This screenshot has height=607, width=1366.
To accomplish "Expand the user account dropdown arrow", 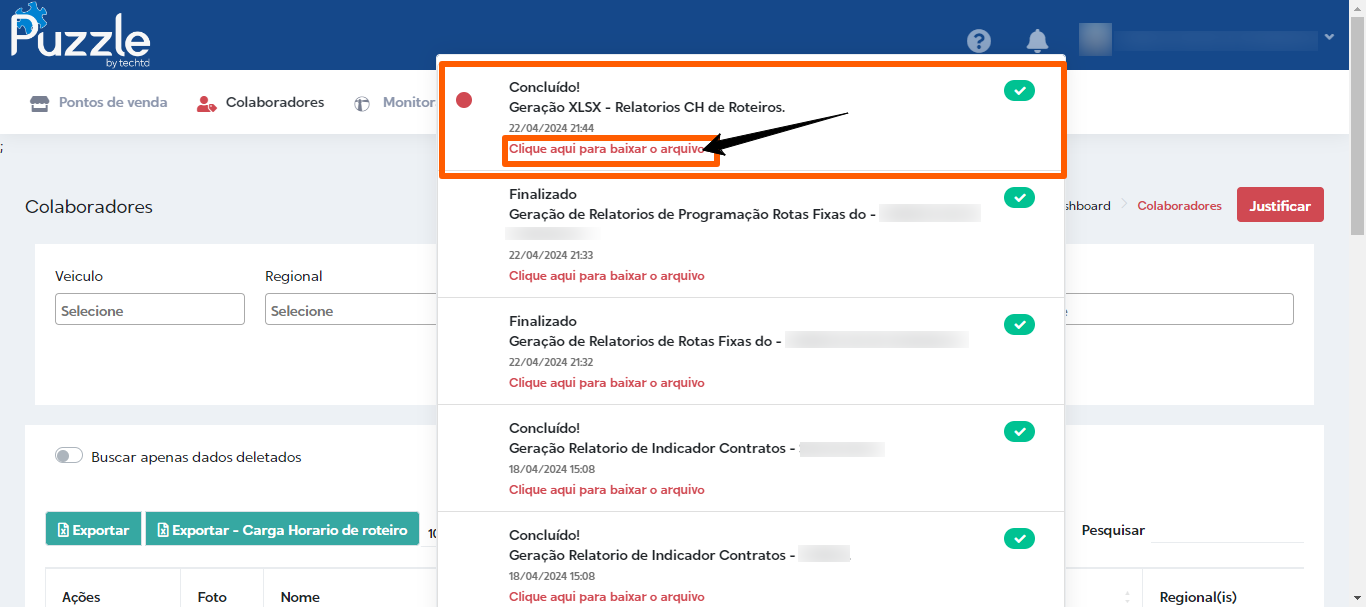I will pos(1329,38).
